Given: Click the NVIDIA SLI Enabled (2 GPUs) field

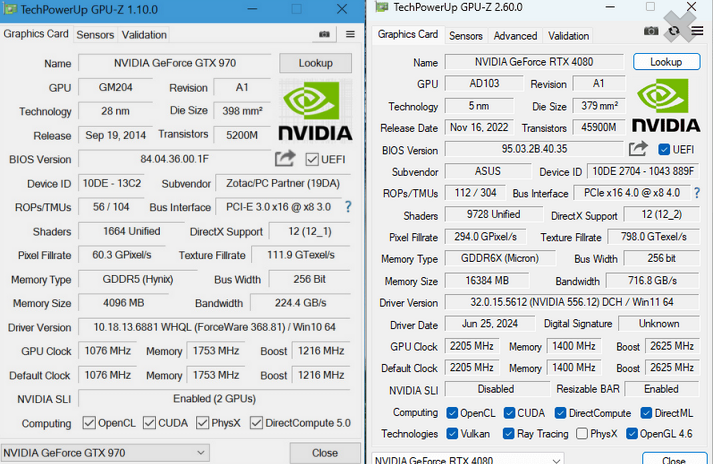Looking at the screenshot, I should (x=214, y=398).
